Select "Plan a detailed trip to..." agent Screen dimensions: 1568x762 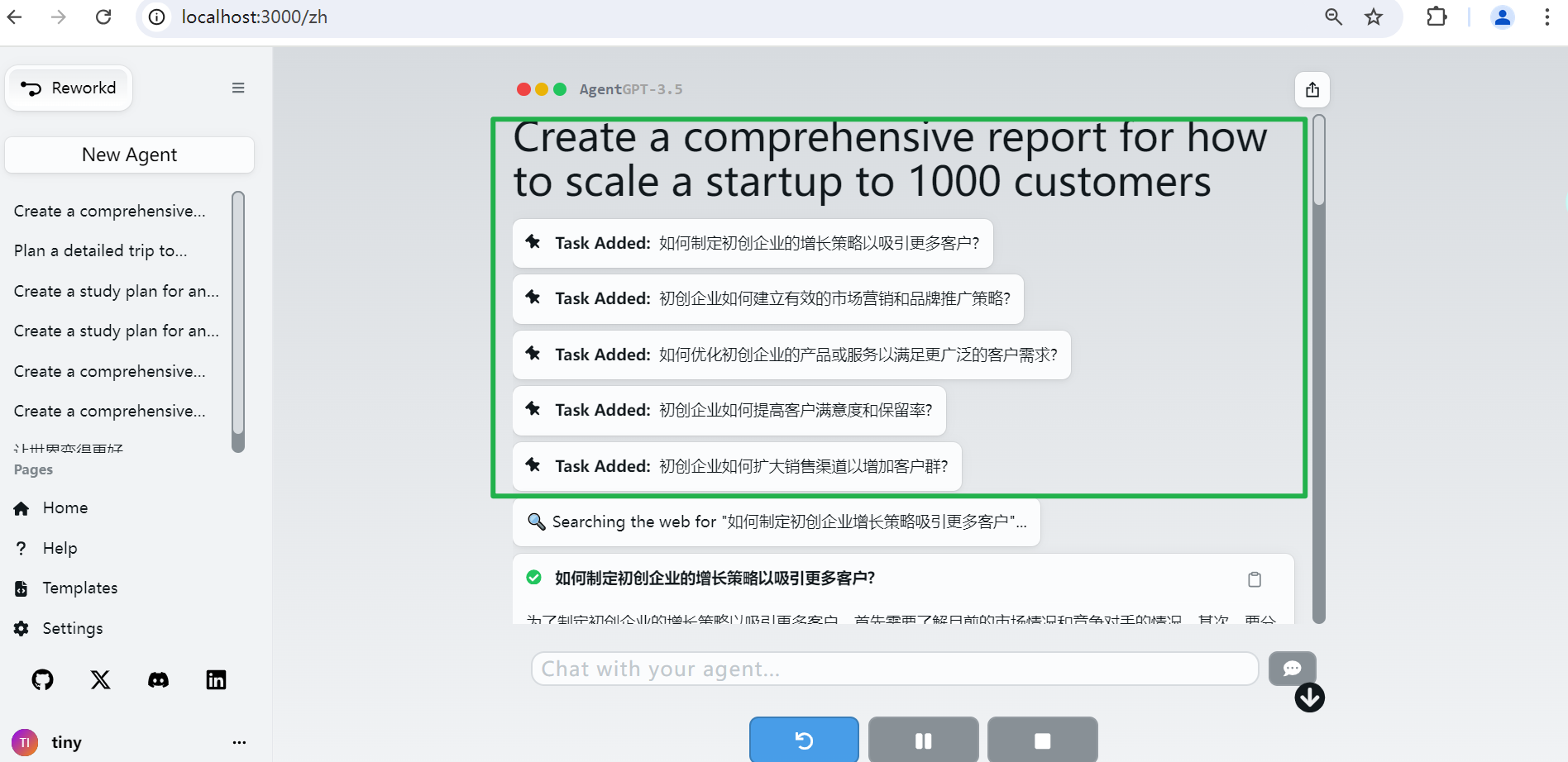tap(100, 251)
